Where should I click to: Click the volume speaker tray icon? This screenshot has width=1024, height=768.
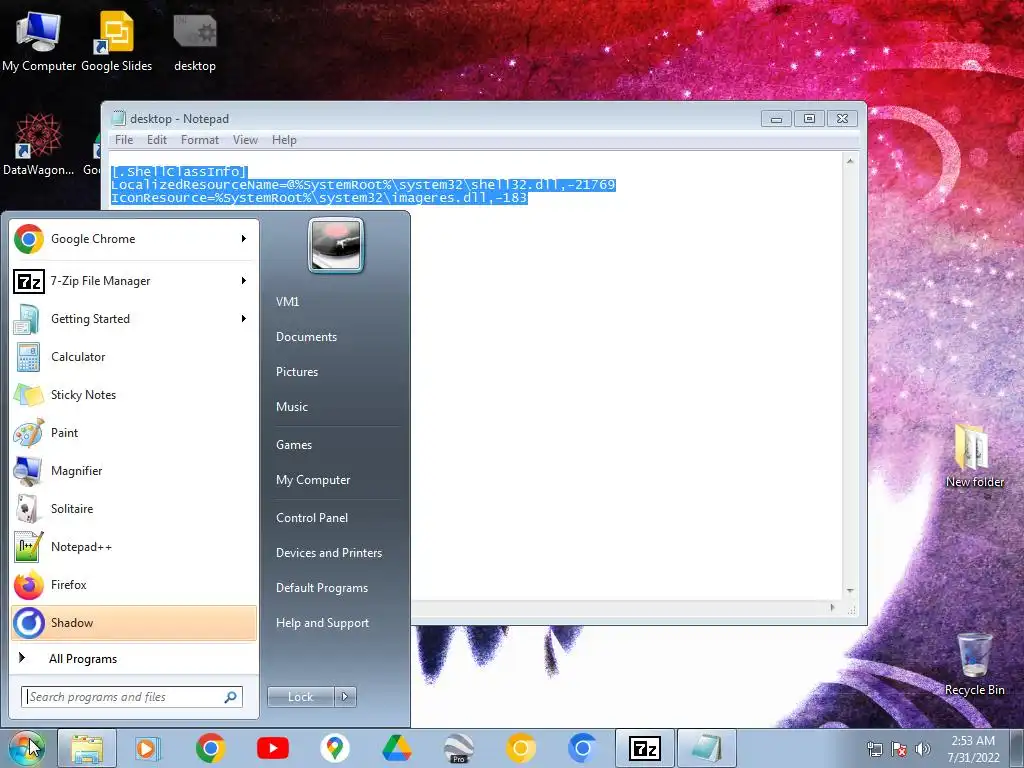pos(923,749)
